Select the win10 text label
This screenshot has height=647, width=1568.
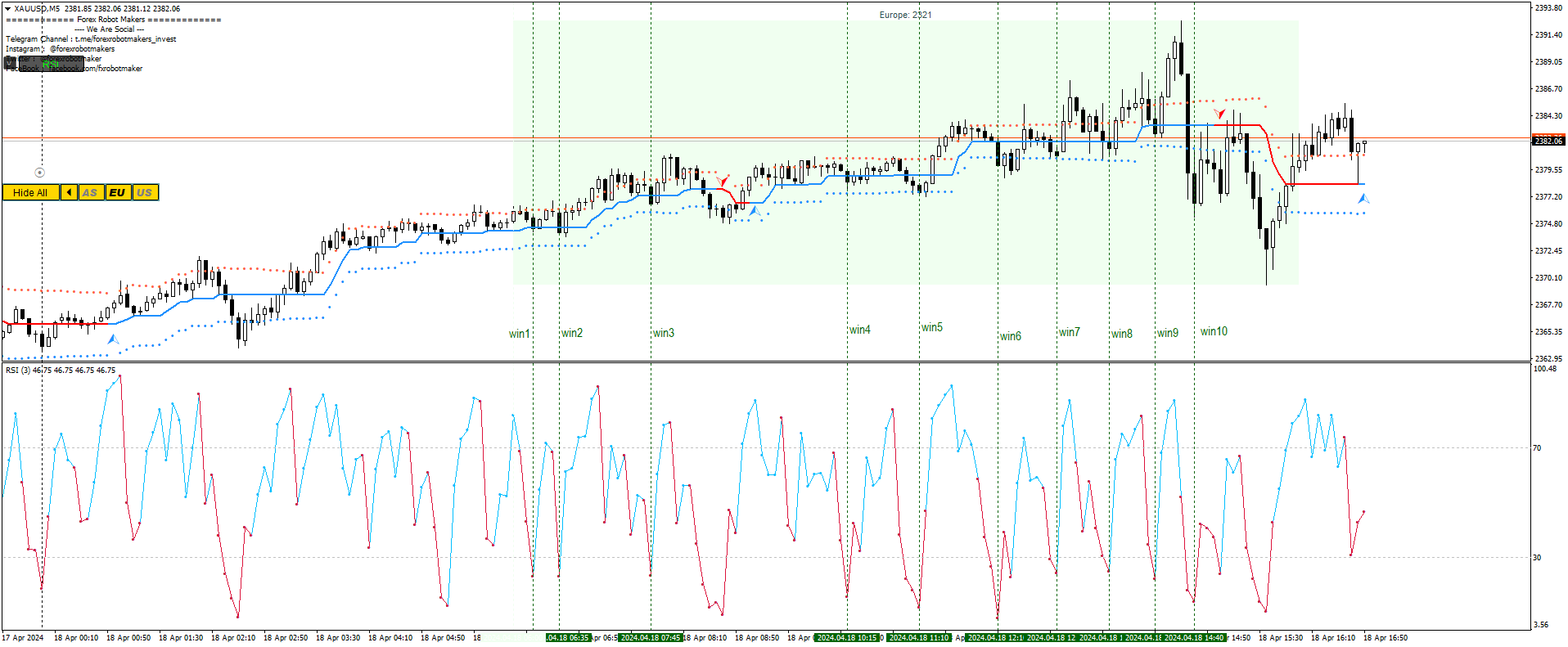[x=1214, y=331]
